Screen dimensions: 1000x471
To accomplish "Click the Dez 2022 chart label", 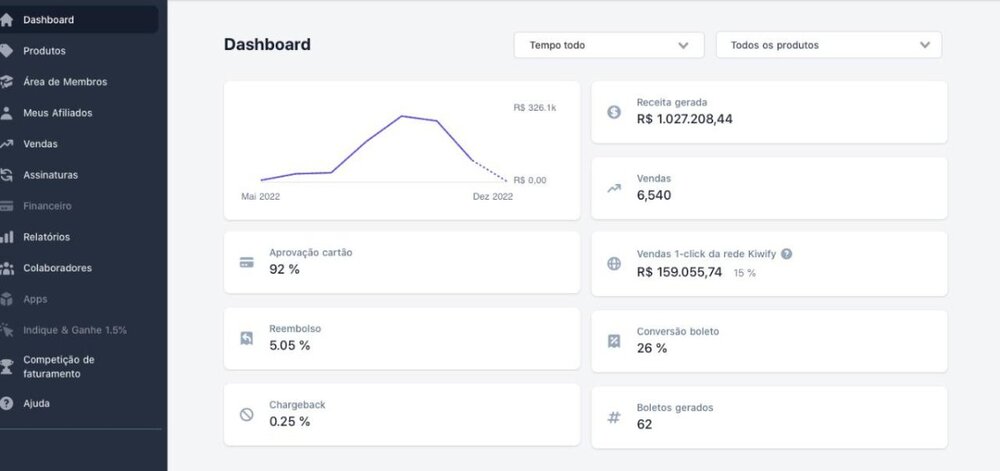I will (x=492, y=197).
